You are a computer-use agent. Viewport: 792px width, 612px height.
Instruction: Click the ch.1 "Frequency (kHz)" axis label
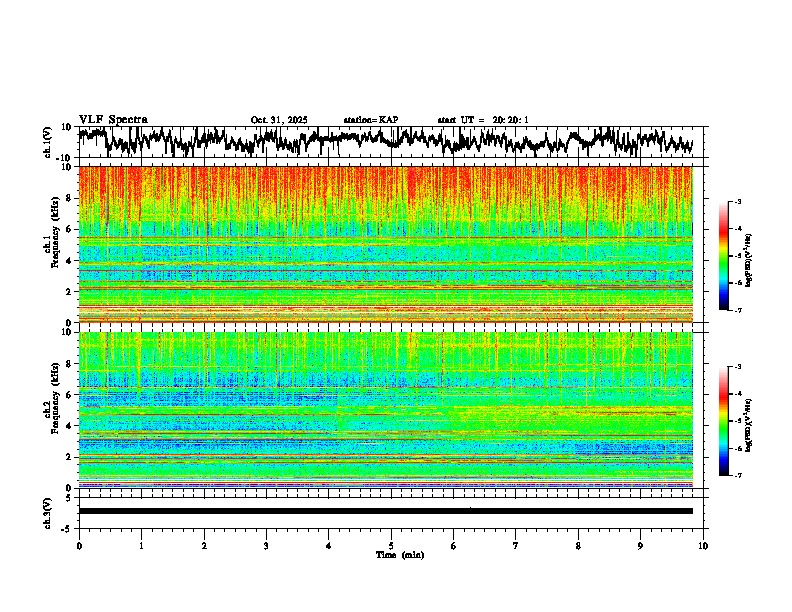coord(55,232)
